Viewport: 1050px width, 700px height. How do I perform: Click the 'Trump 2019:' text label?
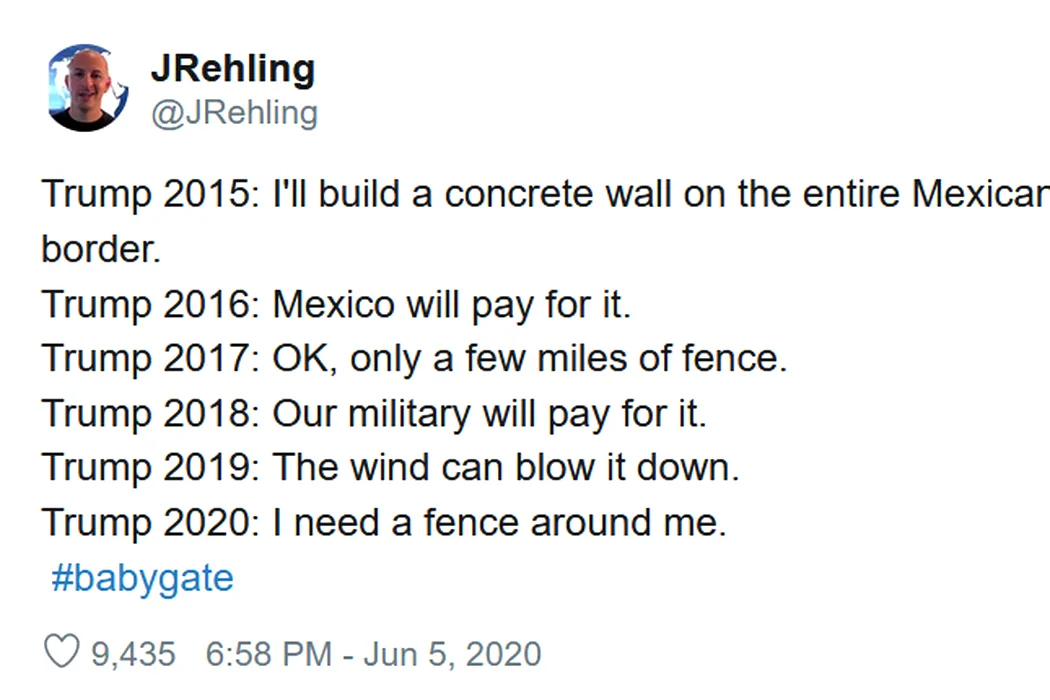[x=150, y=468]
